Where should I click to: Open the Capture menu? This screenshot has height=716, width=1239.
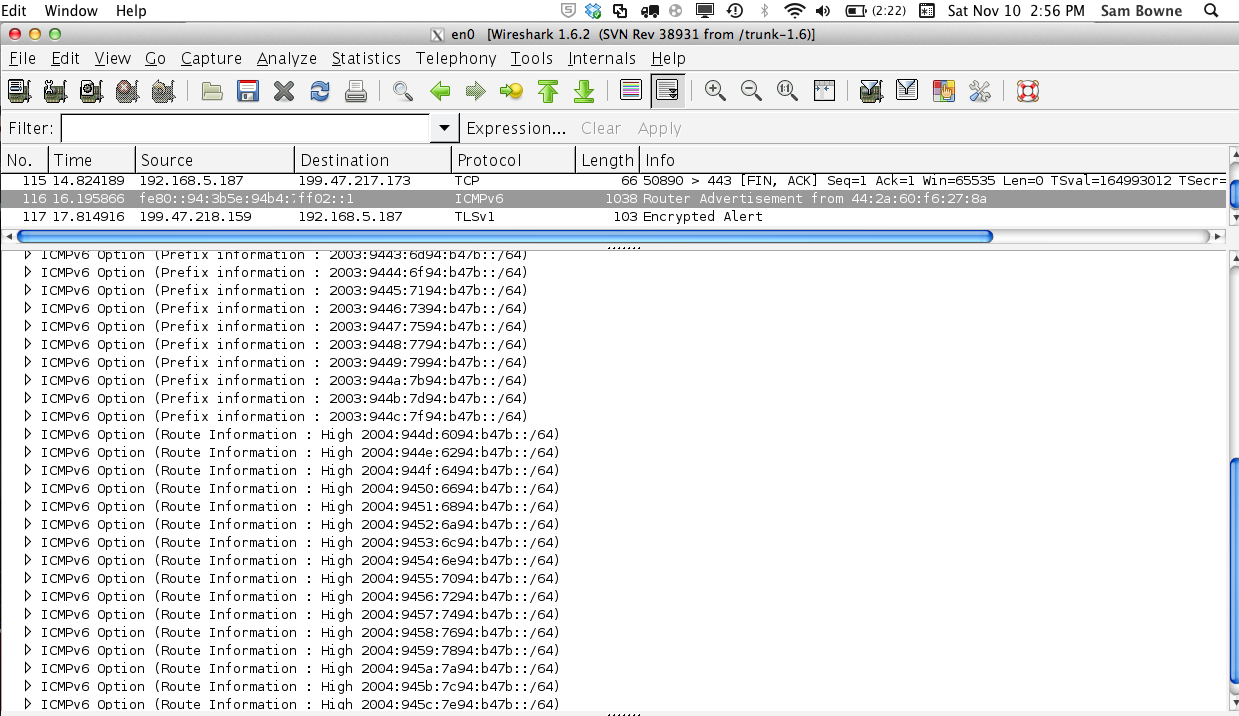[x=211, y=58]
